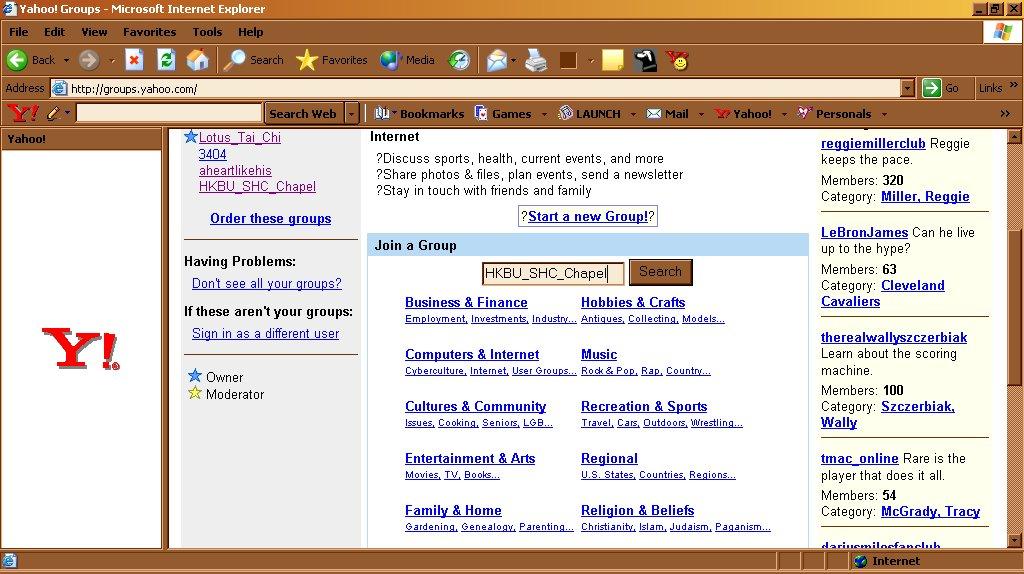
Task: Click the pencil edit icon on Yahoo toolbar
Action: click(53, 114)
